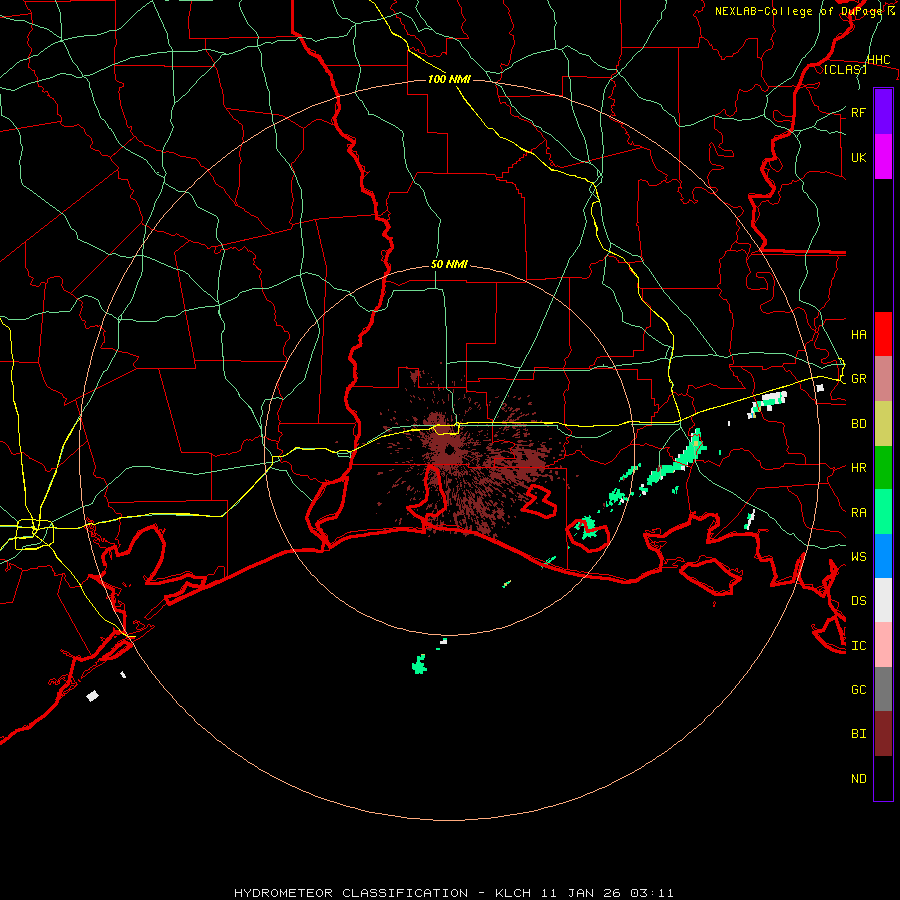This screenshot has width=900, height=900.
Task: Click the IC legend label
Action: [x=858, y=646]
